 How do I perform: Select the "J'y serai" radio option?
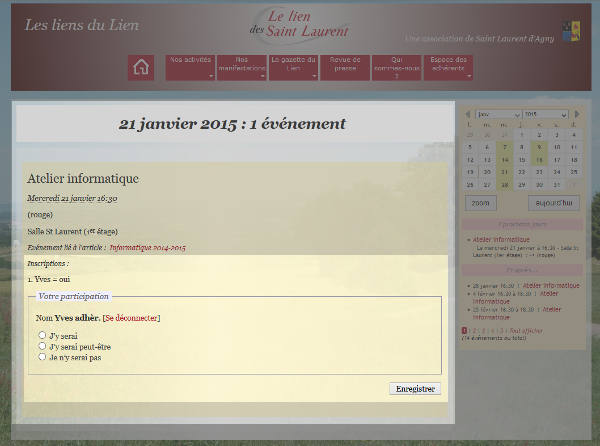[42, 336]
